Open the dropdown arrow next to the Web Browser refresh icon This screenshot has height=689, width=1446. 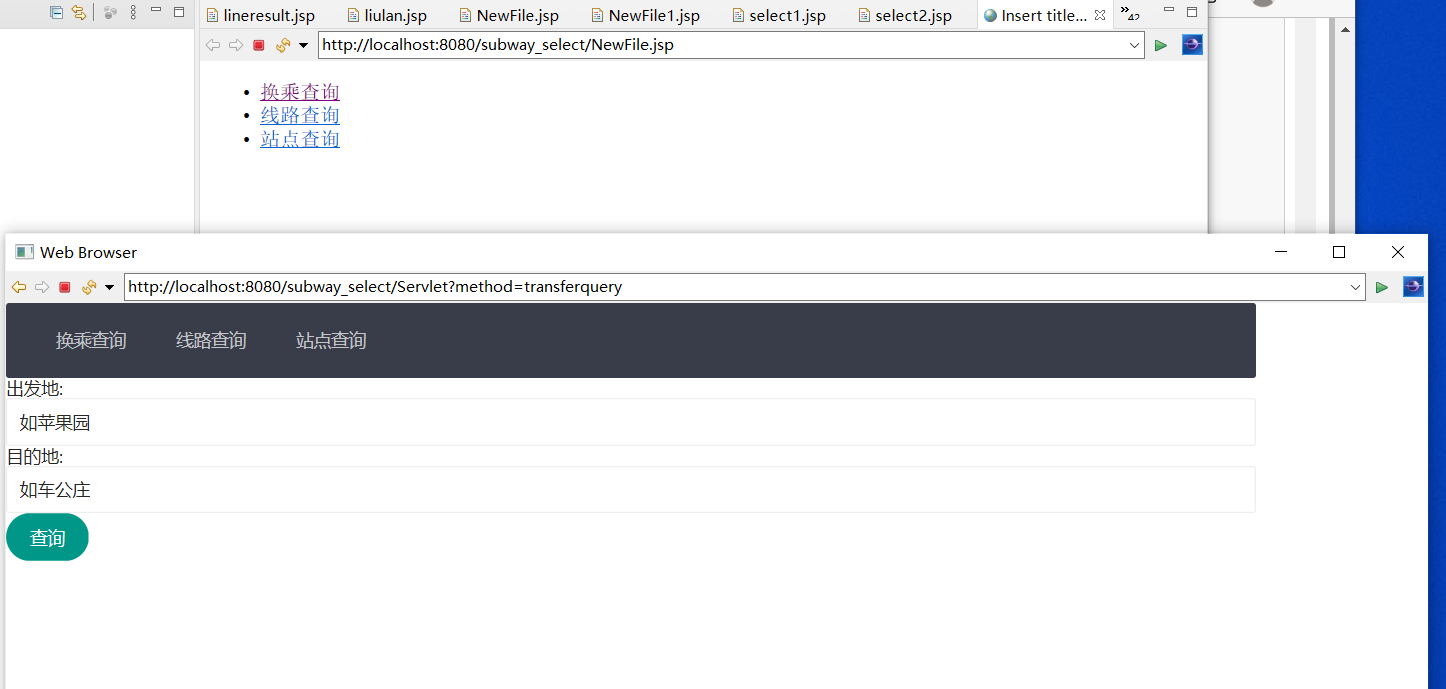tap(109, 288)
